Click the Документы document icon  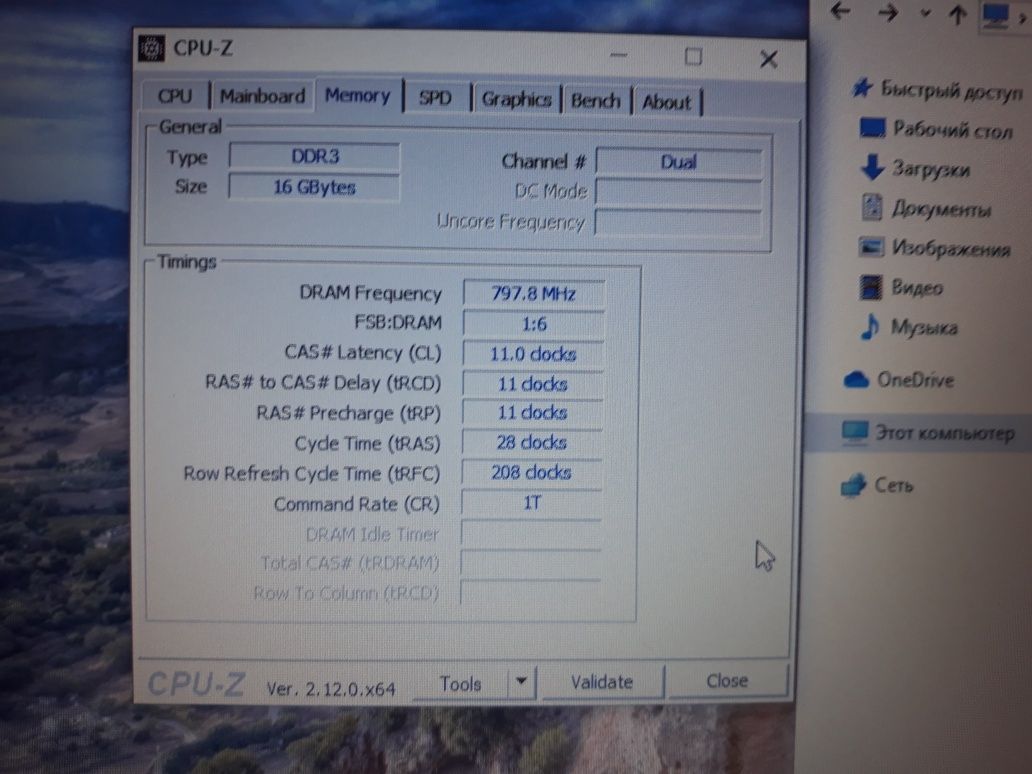click(x=872, y=207)
